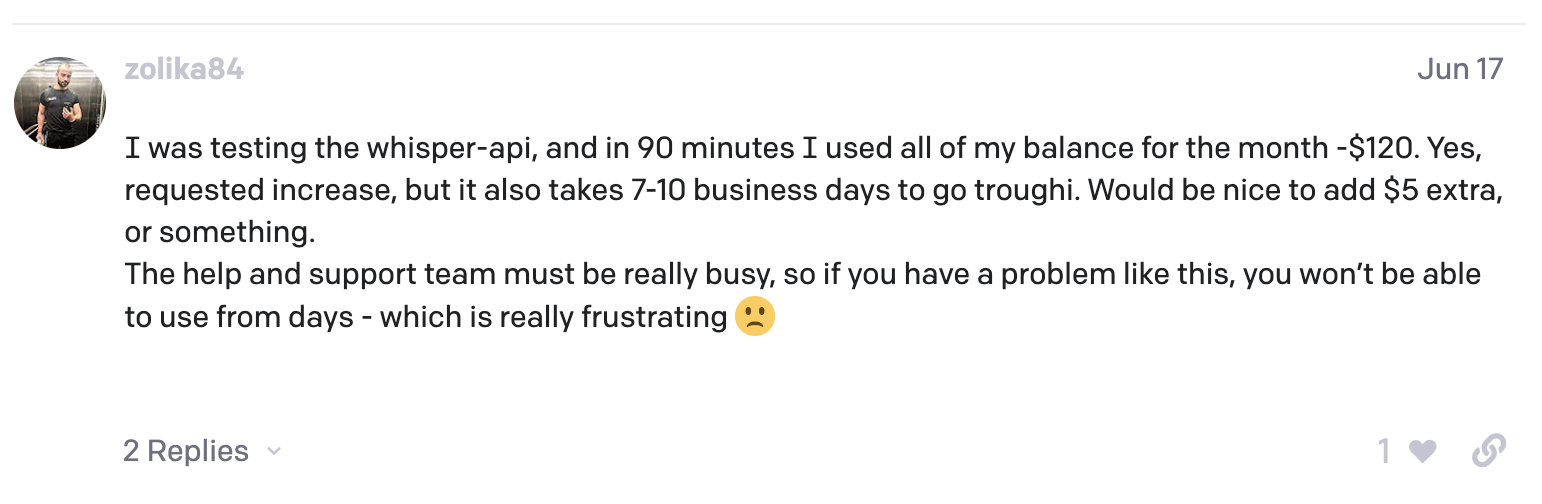Open the zolika84 profile avatar

pos(60,103)
